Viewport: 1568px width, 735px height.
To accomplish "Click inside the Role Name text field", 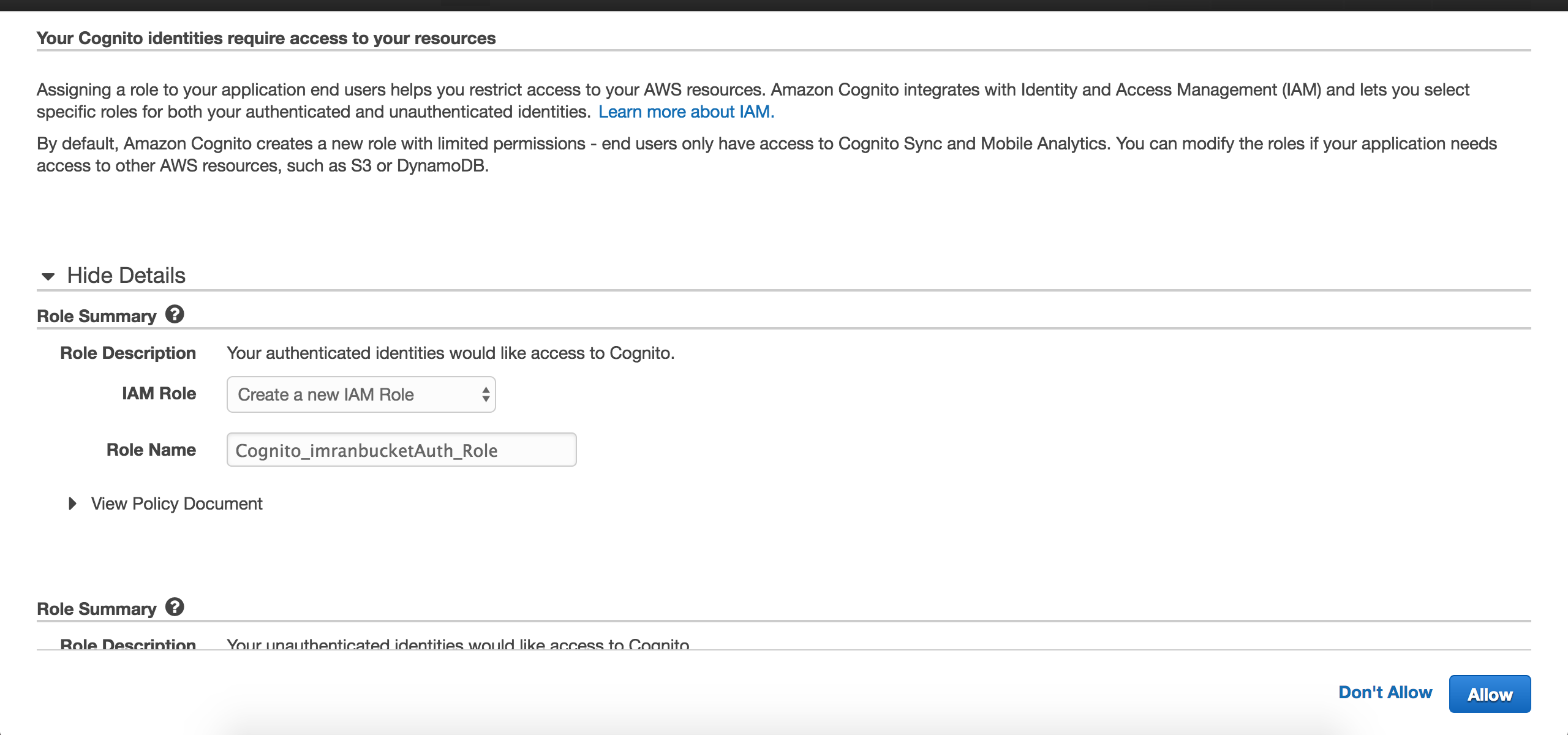I will pos(401,450).
